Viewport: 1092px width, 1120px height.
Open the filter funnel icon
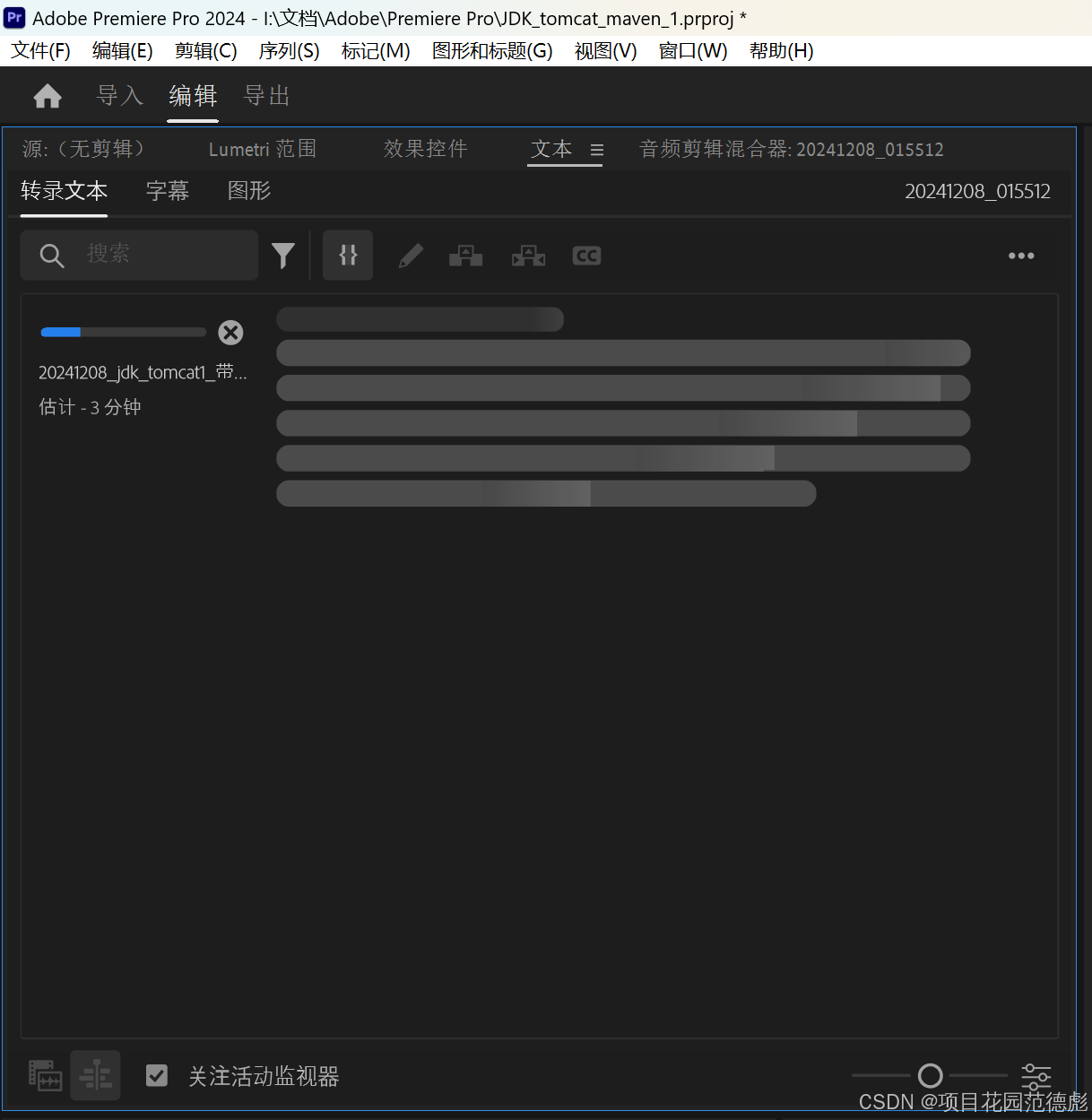[x=283, y=256]
